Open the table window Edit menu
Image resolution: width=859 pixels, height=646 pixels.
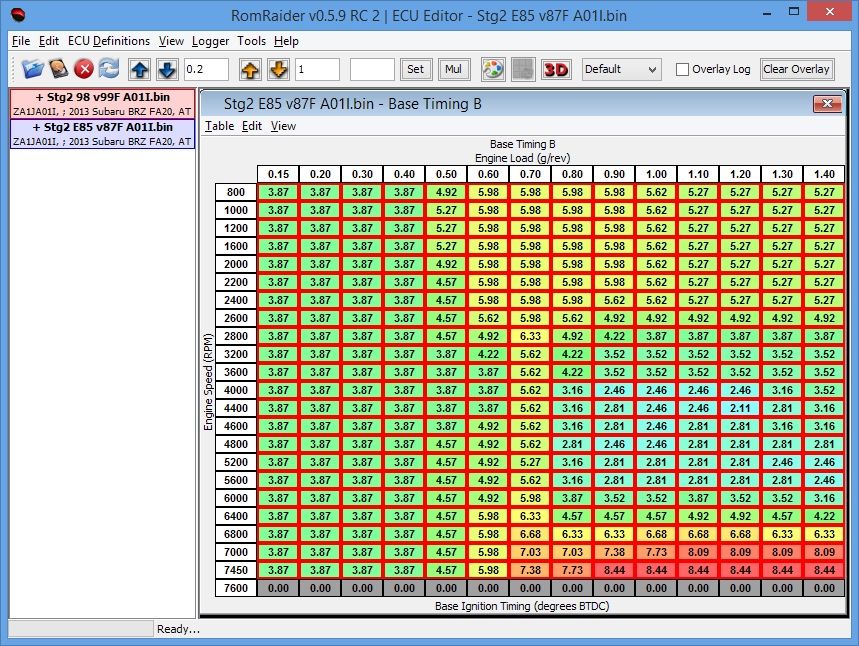pyautogui.click(x=251, y=126)
